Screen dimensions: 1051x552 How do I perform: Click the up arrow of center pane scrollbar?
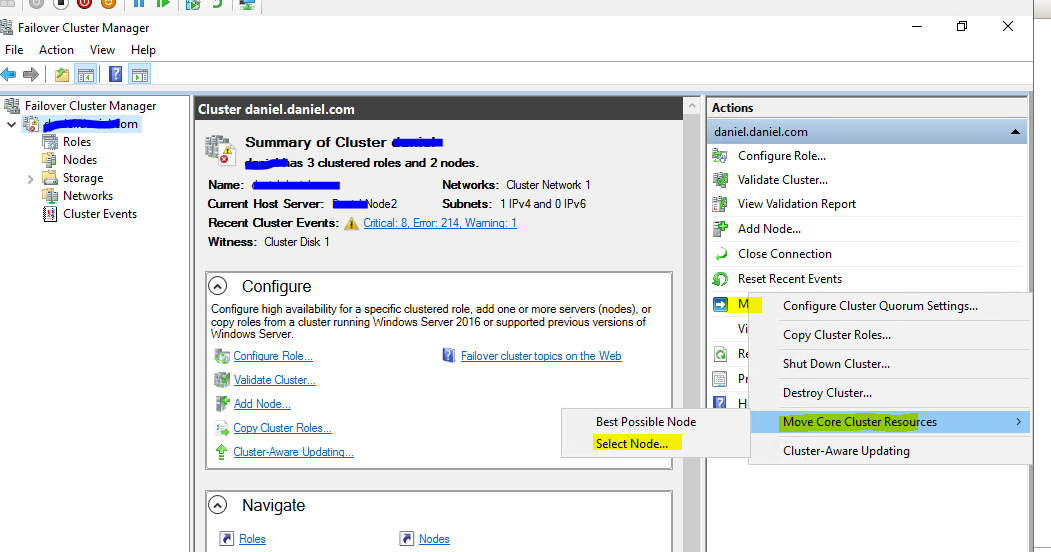tap(692, 106)
